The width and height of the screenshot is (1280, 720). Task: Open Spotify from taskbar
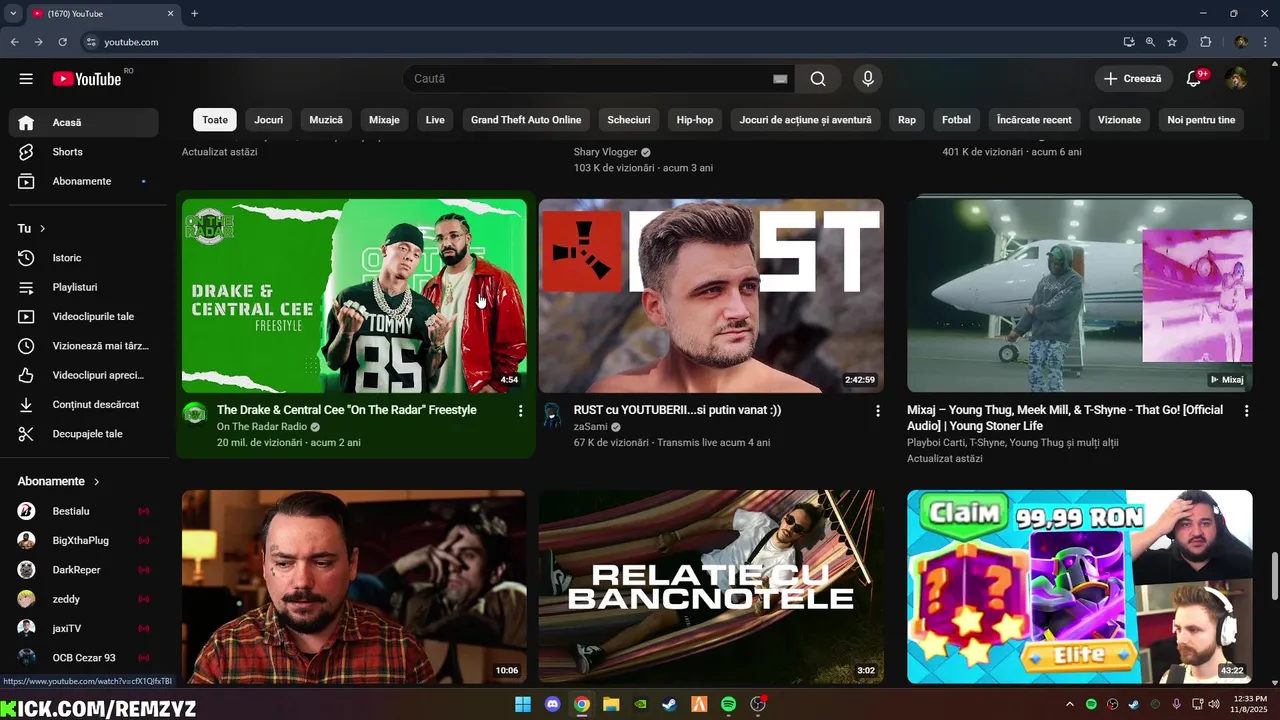(728, 704)
